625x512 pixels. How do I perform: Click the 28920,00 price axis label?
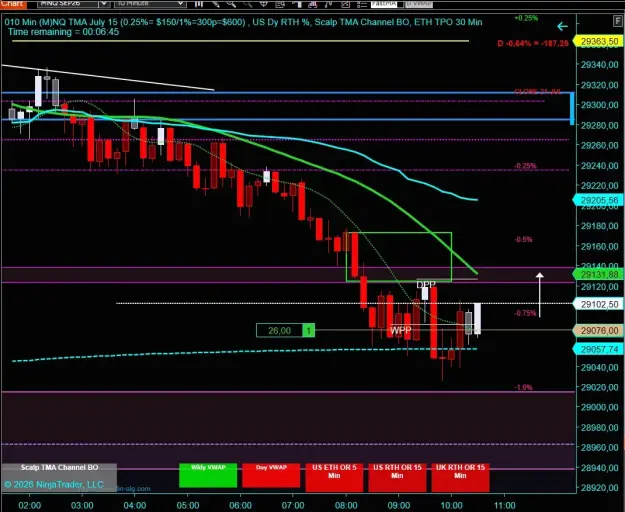pyautogui.click(x=599, y=488)
